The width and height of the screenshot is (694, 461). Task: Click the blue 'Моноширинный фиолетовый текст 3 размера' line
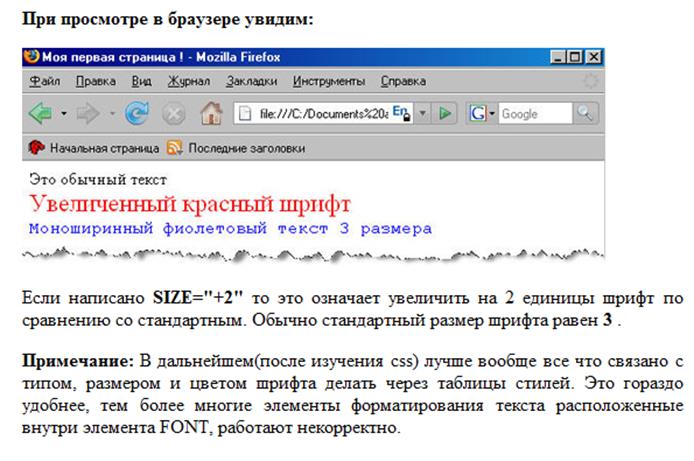(x=230, y=229)
